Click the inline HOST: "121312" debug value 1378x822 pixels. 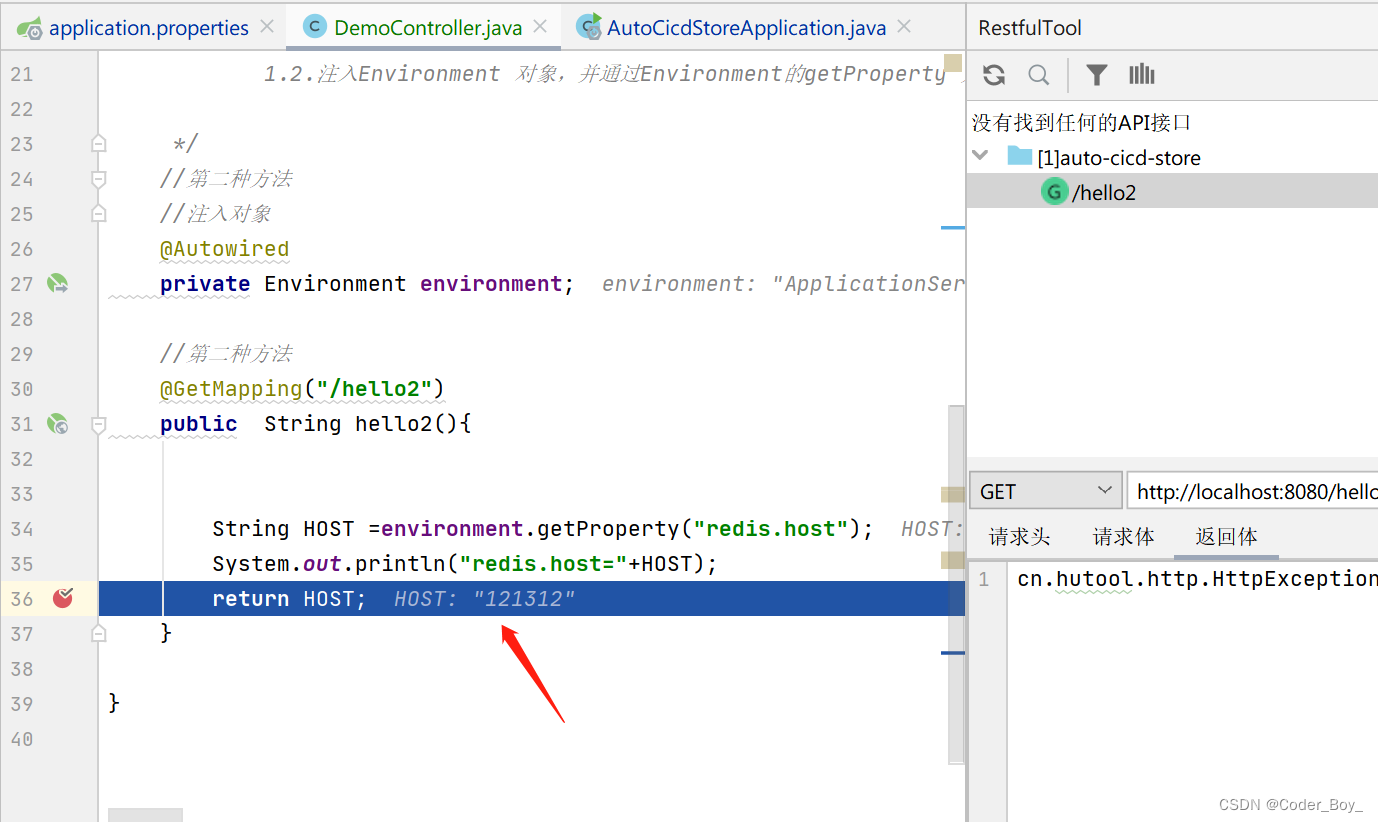485,599
